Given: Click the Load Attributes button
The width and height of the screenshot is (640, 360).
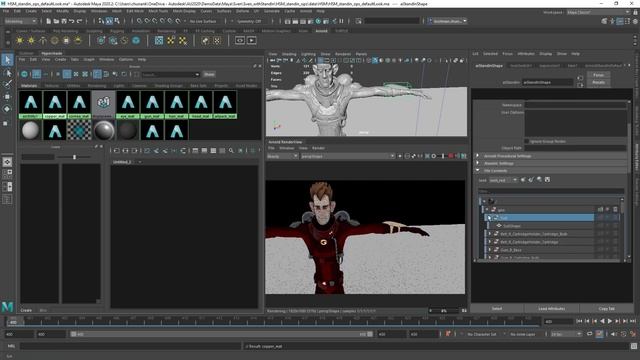Looking at the screenshot, I should click(x=551, y=309).
